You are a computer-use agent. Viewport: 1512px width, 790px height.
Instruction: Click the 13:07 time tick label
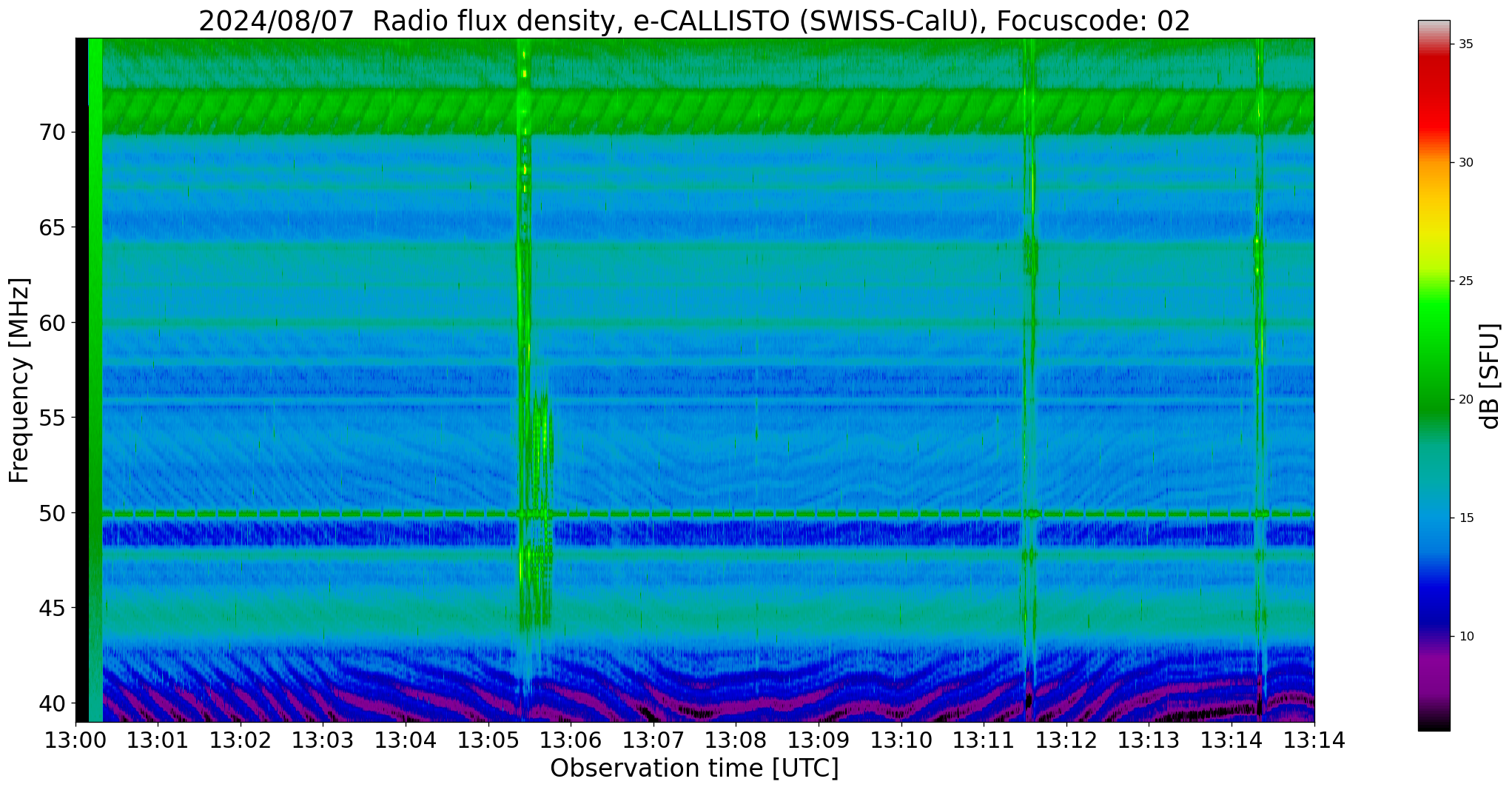click(x=653, y=740)
